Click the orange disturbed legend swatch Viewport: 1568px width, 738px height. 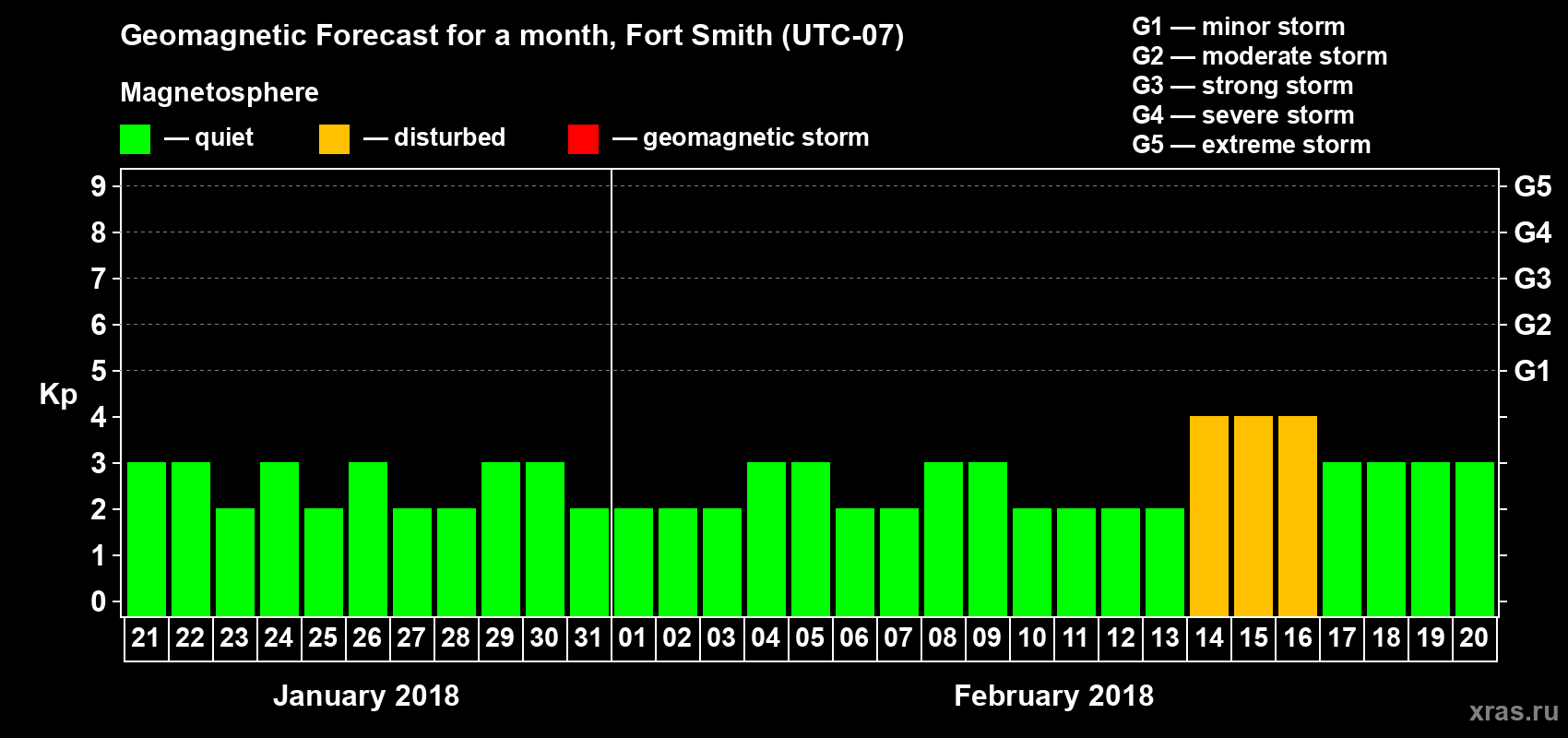tap(335, 139)
